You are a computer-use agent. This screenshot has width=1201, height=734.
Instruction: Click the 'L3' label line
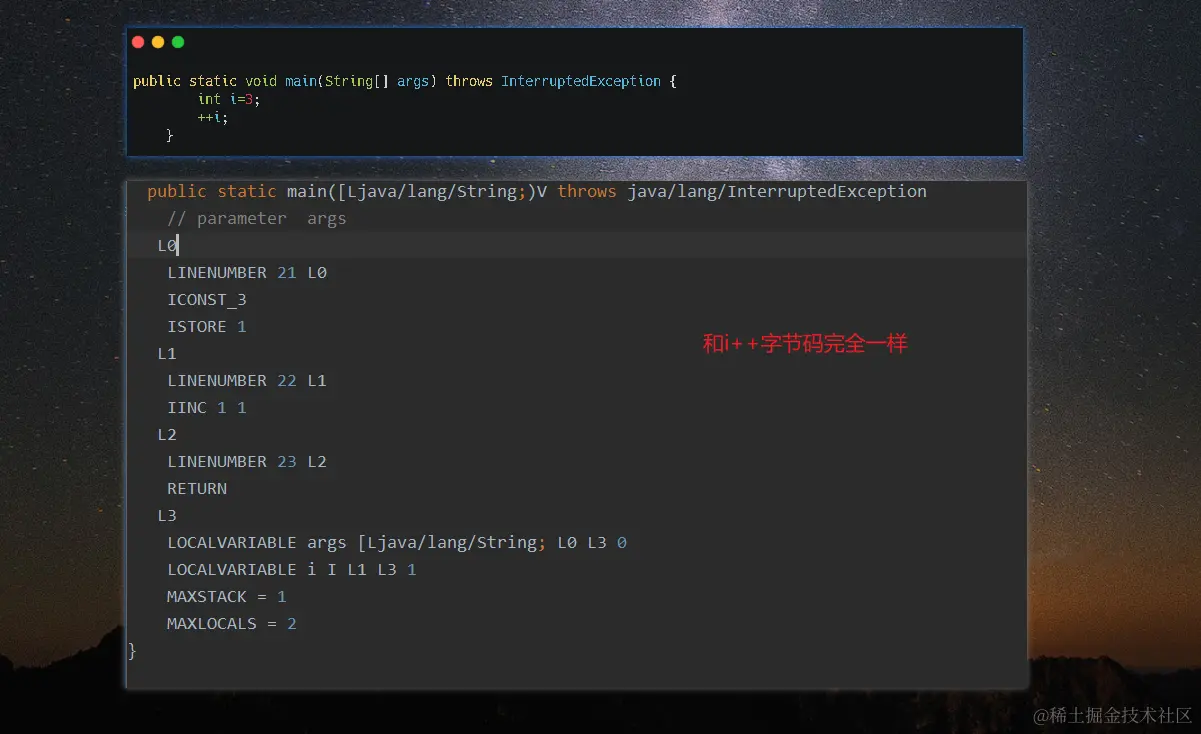pos(167,515)
